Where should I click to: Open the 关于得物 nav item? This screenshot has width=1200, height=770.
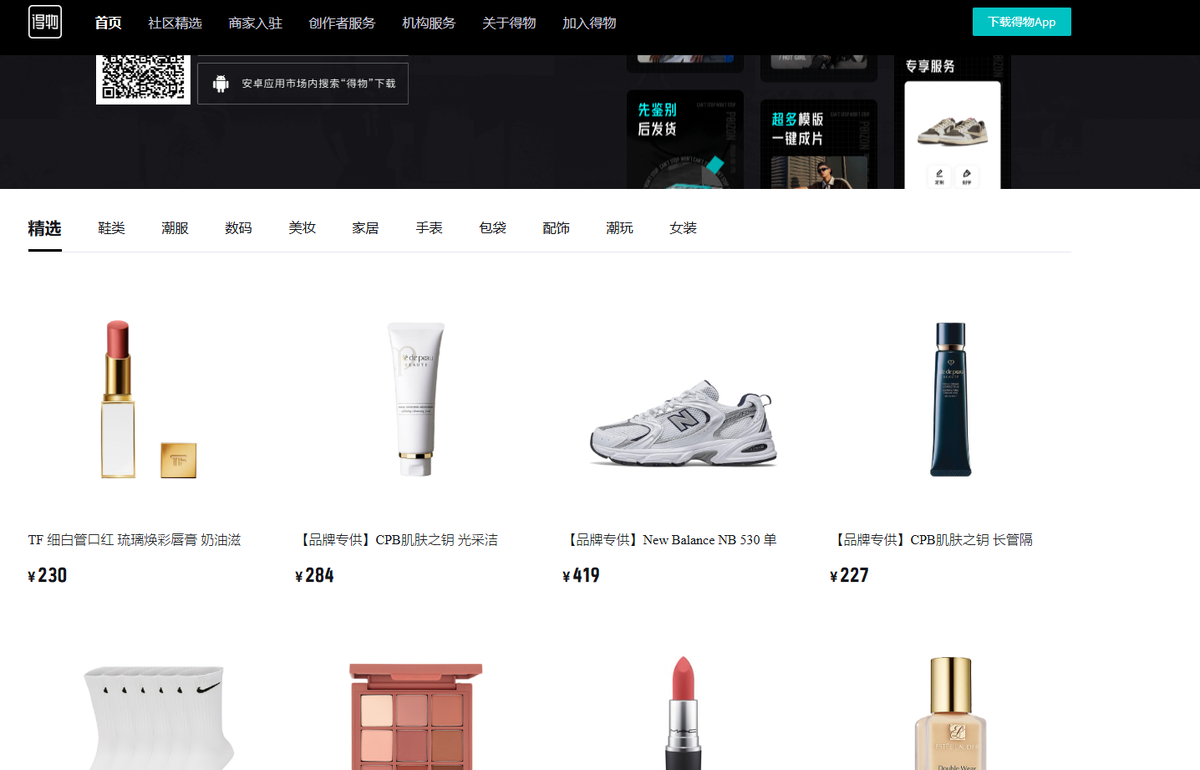coord(509,23)
